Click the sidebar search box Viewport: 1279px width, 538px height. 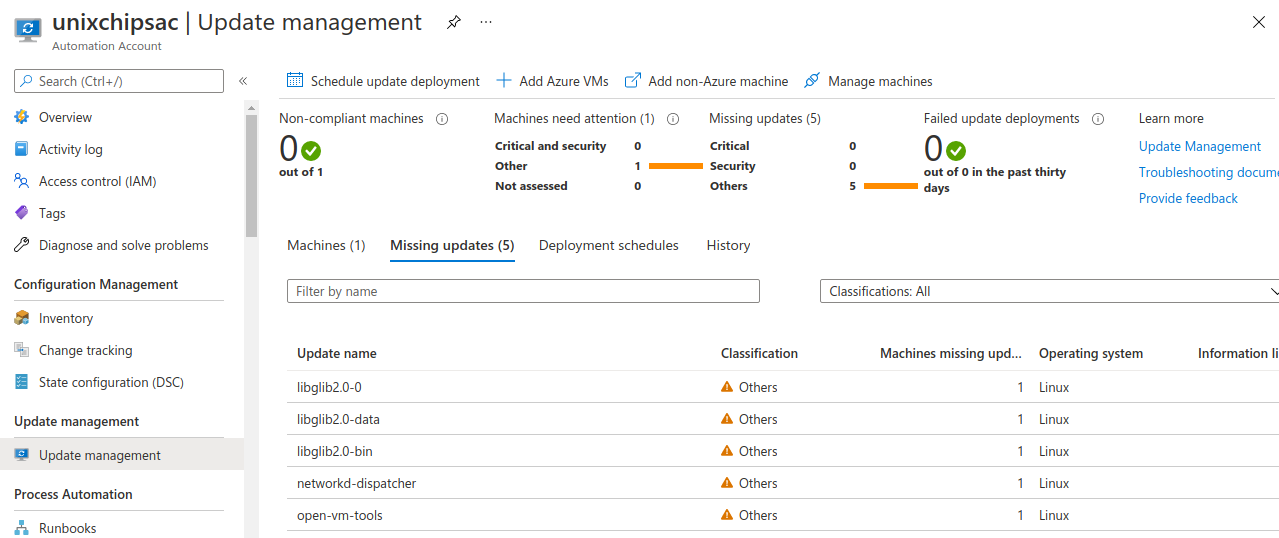click(x=119, y=81)
